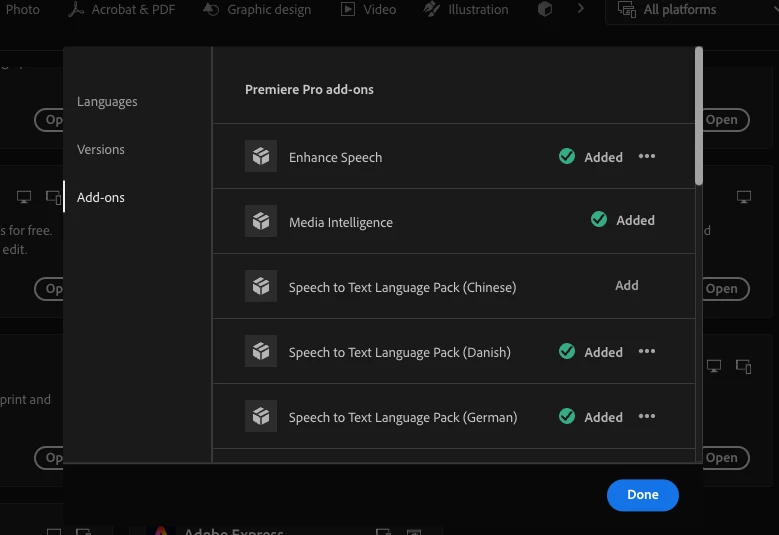Click green checkmark for Media Intelligence
The image size is (779, 535).
point(599,219)
